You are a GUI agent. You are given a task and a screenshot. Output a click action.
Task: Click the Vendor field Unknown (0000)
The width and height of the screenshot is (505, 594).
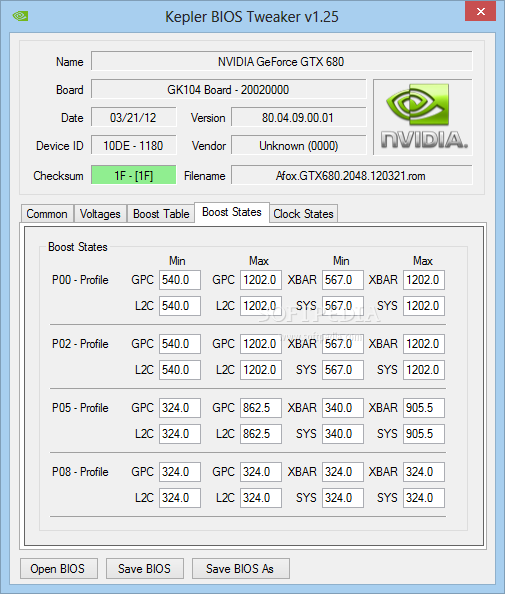pyautogui.click(x=299, y=145)
